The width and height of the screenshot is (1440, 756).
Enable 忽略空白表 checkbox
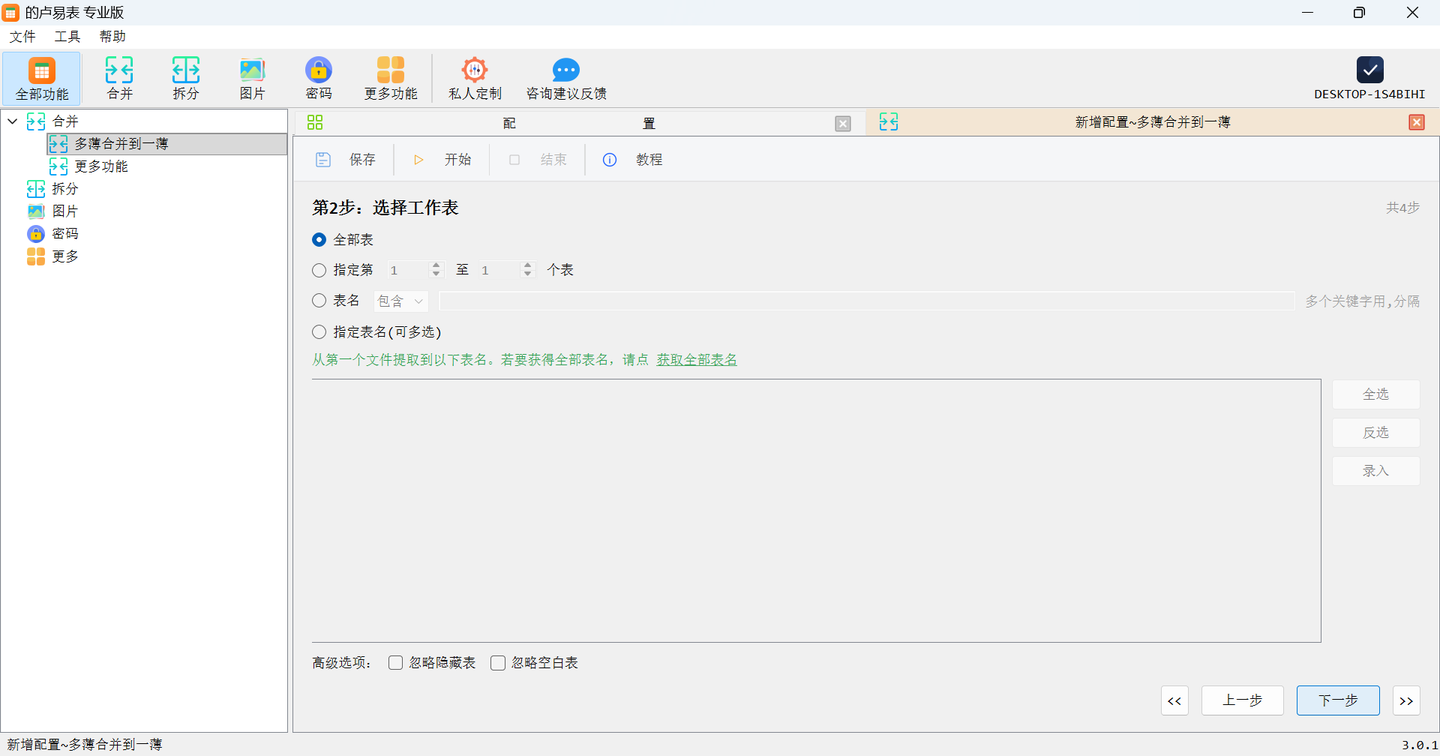498,663
